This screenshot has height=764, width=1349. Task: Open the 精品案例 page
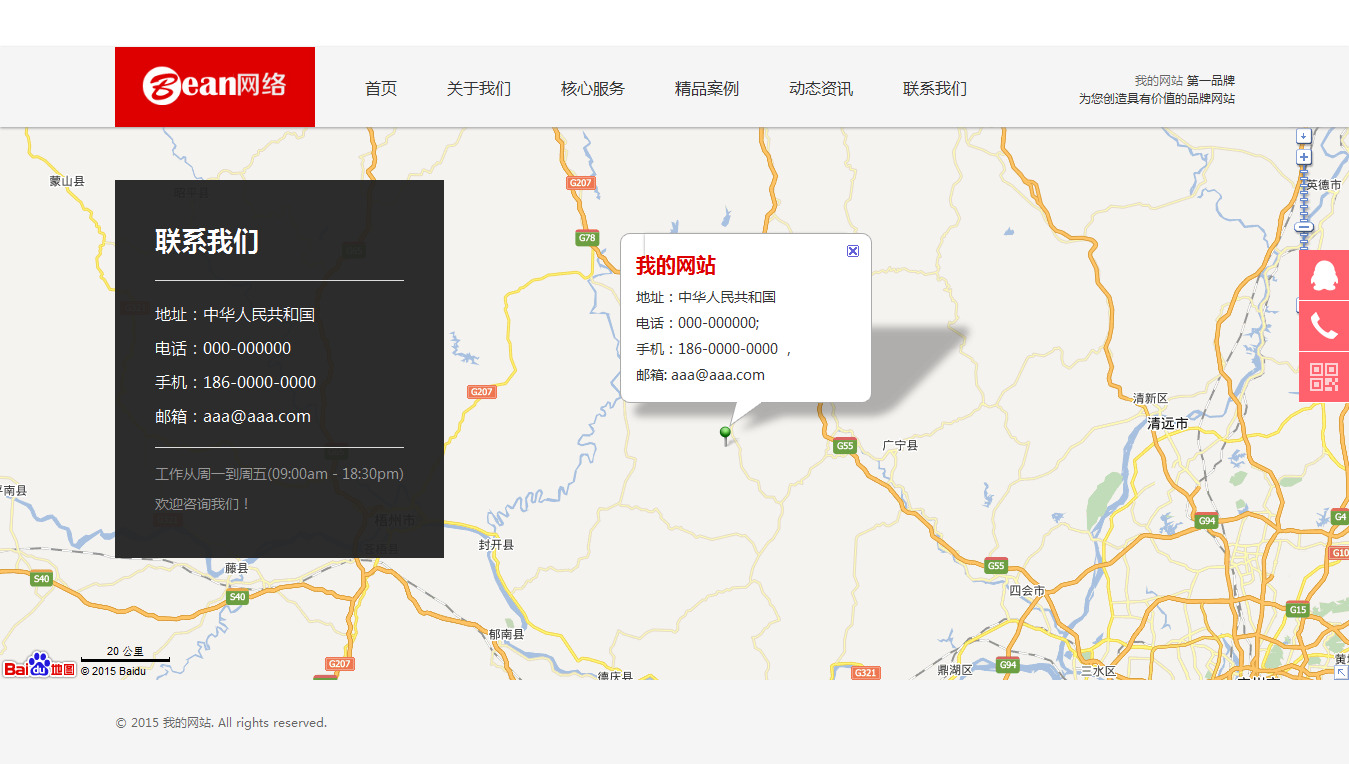(x=706, y=89)
